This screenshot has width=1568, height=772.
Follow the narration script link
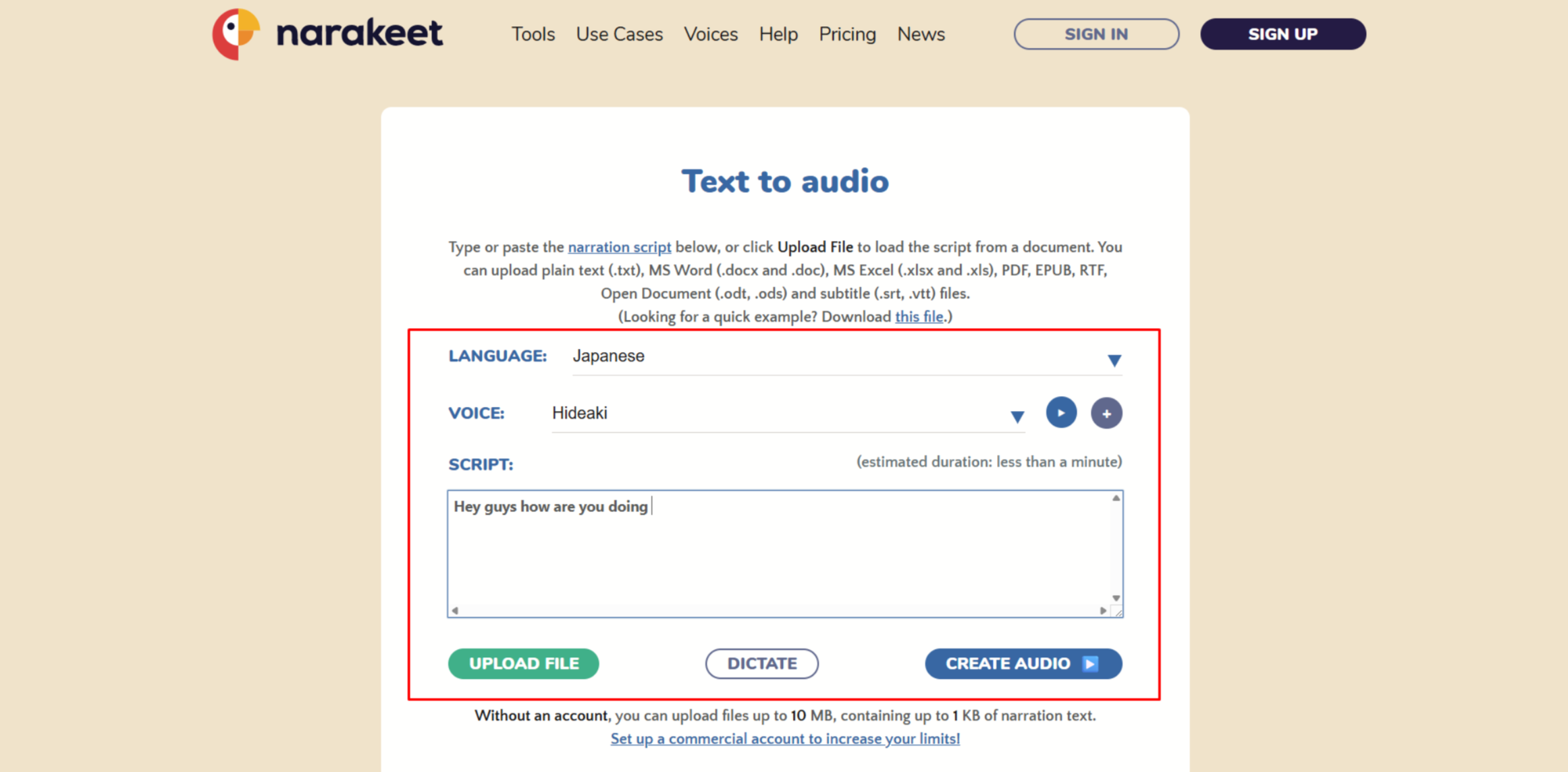(620, 247)
